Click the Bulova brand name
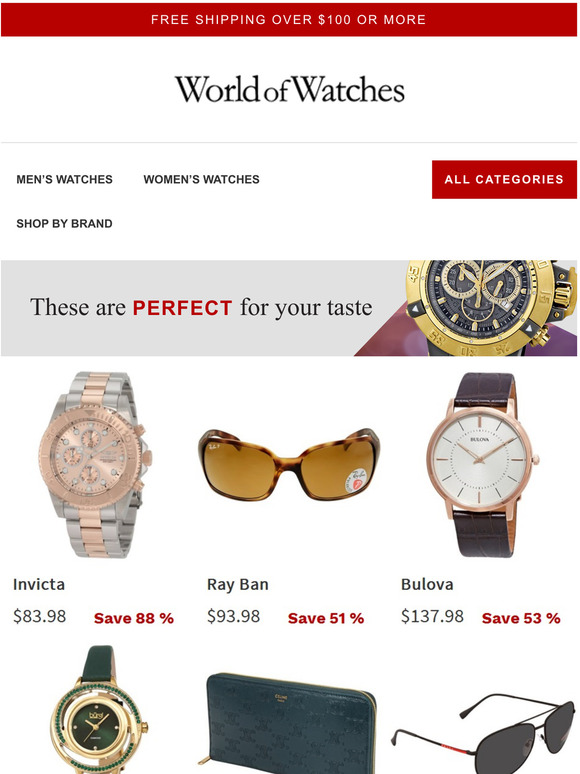The image size is (580, 774). pos(427,584)
